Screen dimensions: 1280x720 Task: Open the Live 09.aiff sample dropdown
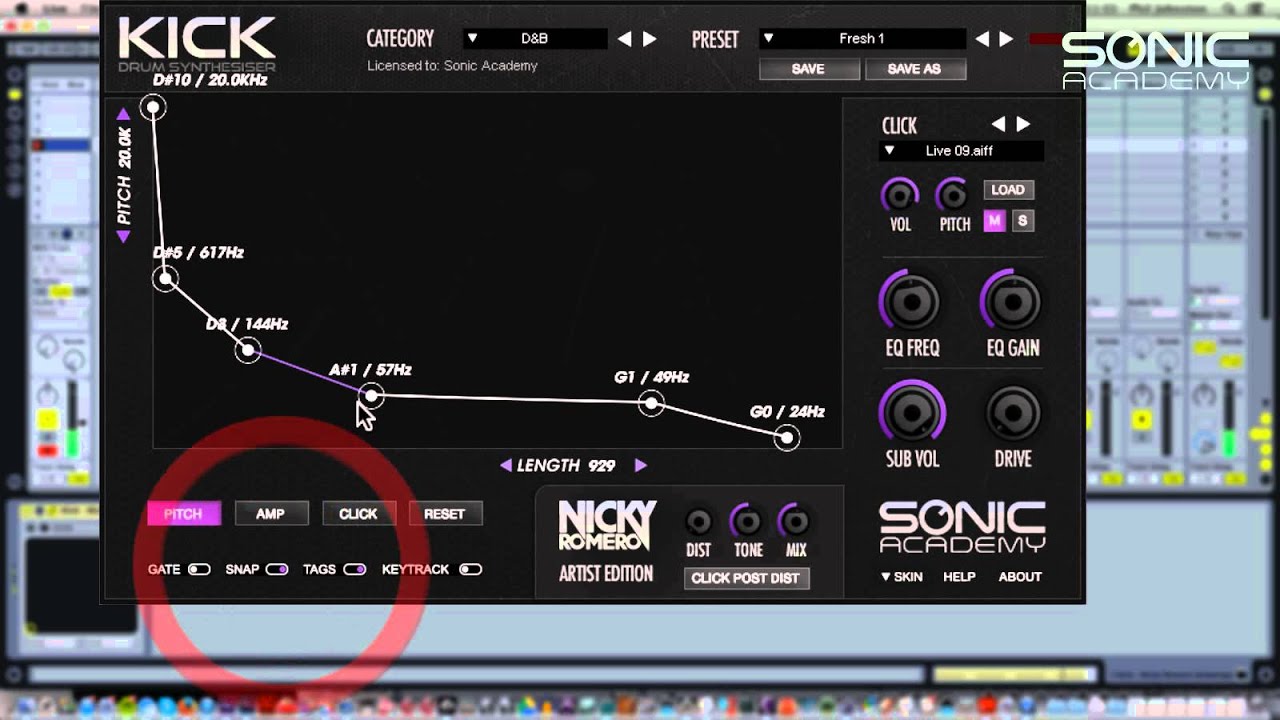[961, 151]
